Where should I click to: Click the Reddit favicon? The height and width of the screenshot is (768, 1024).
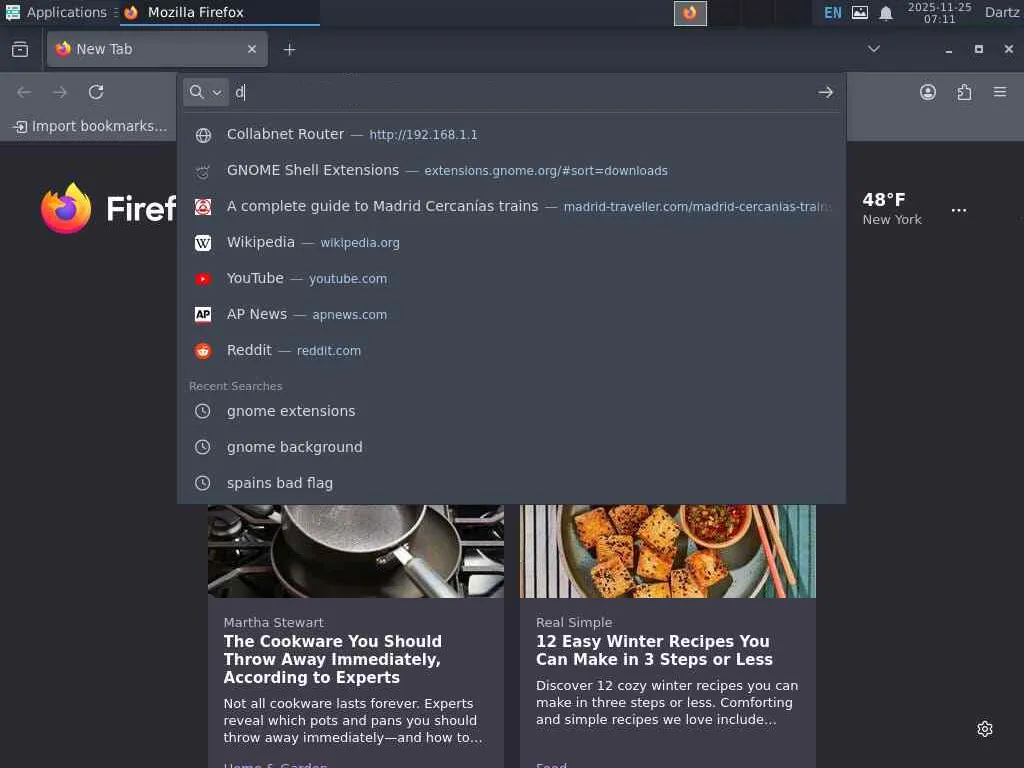(203, 351)
